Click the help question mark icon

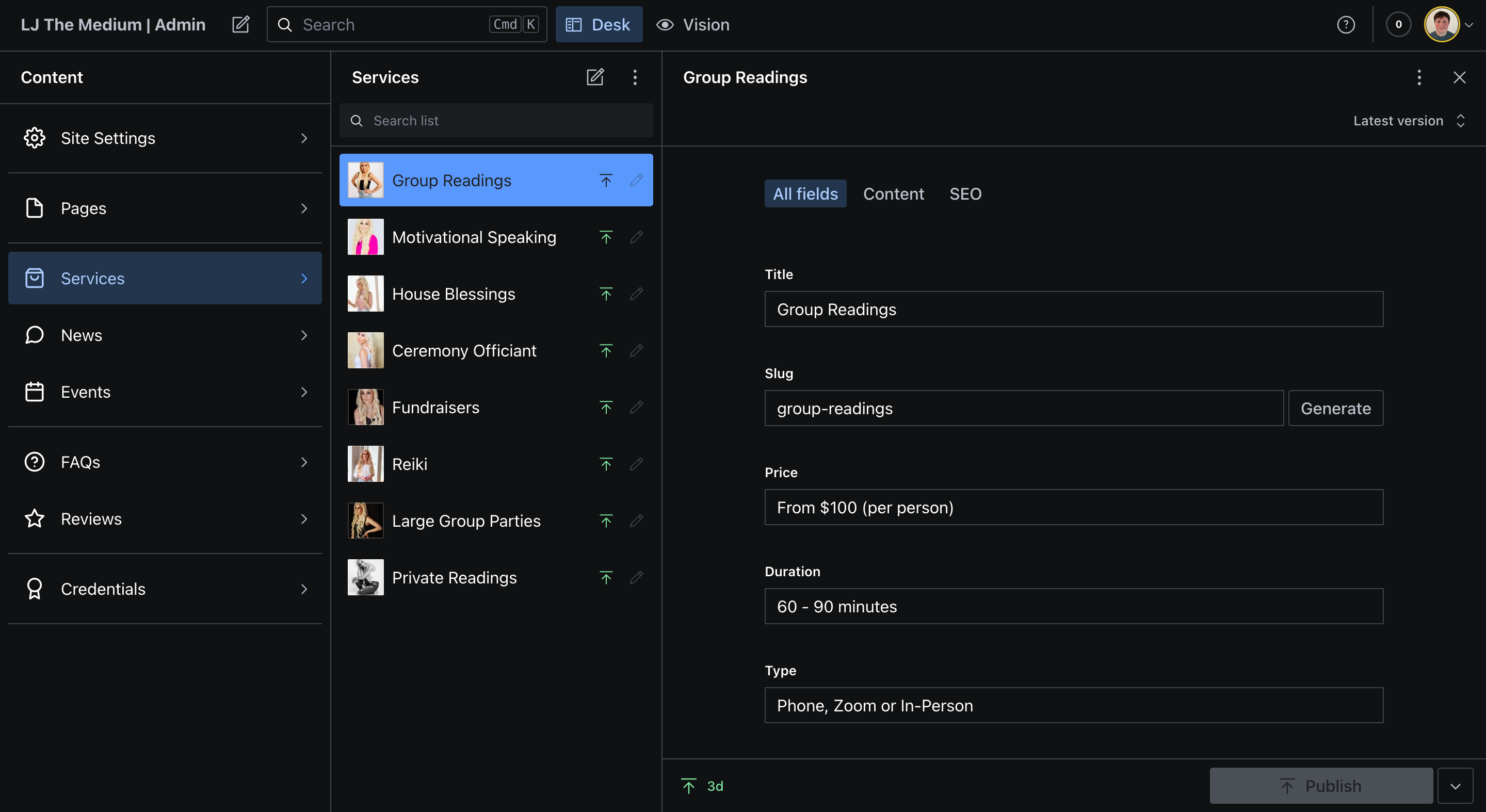tap(1345, 25)
